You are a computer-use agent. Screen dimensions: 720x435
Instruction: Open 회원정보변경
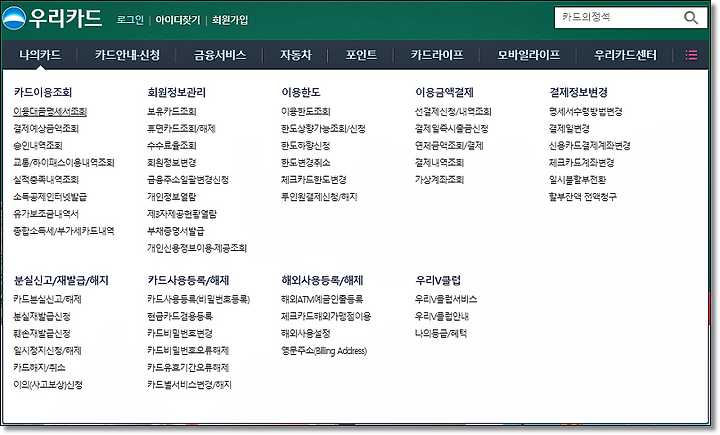coord(172,163)
